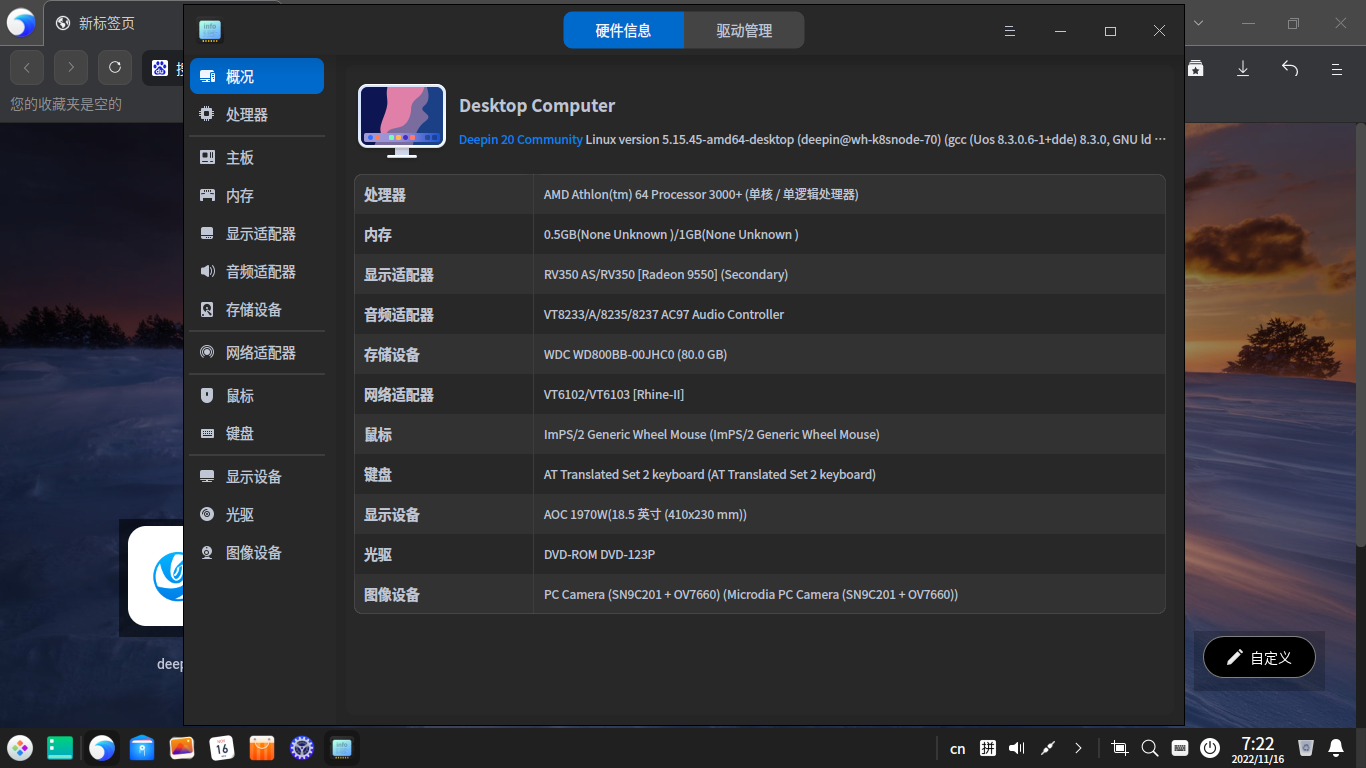Select 存储设备 in the device list

252,310
